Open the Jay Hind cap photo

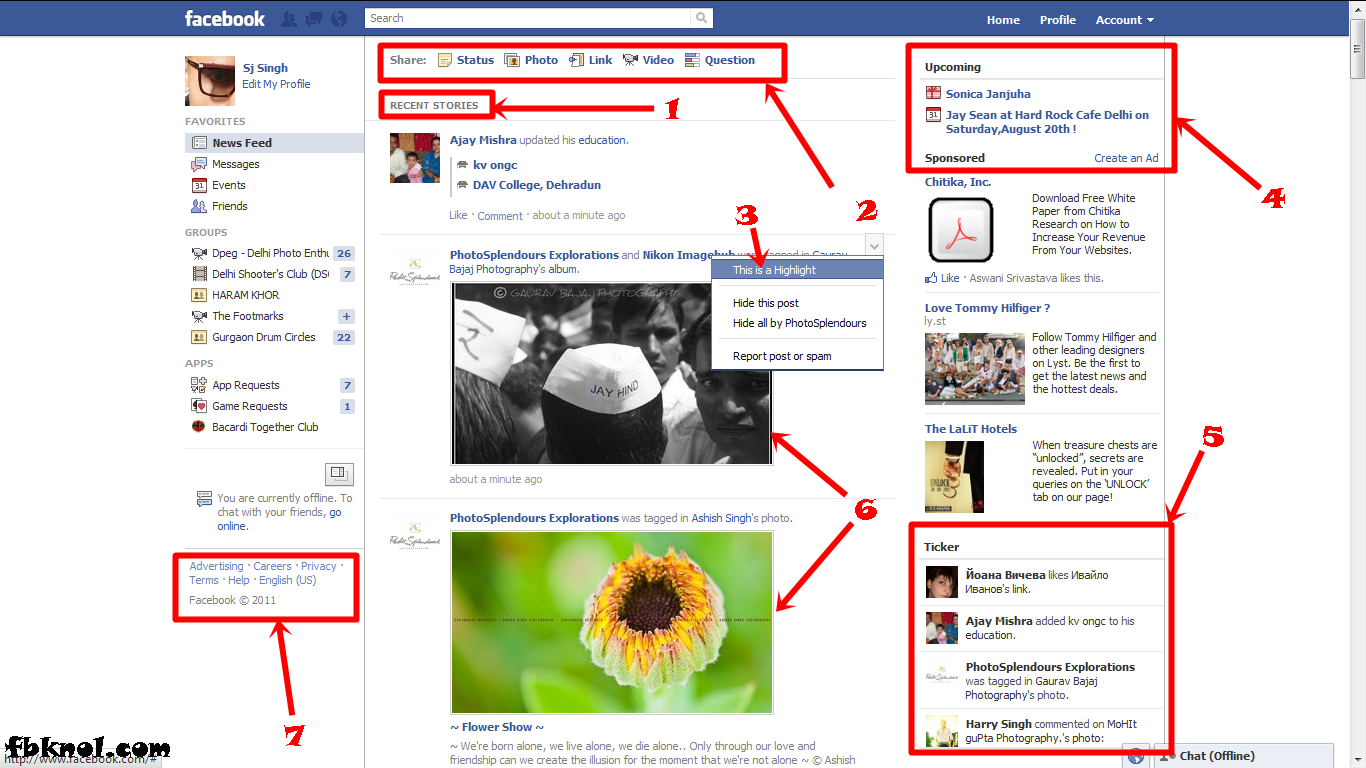pos(611,373)
